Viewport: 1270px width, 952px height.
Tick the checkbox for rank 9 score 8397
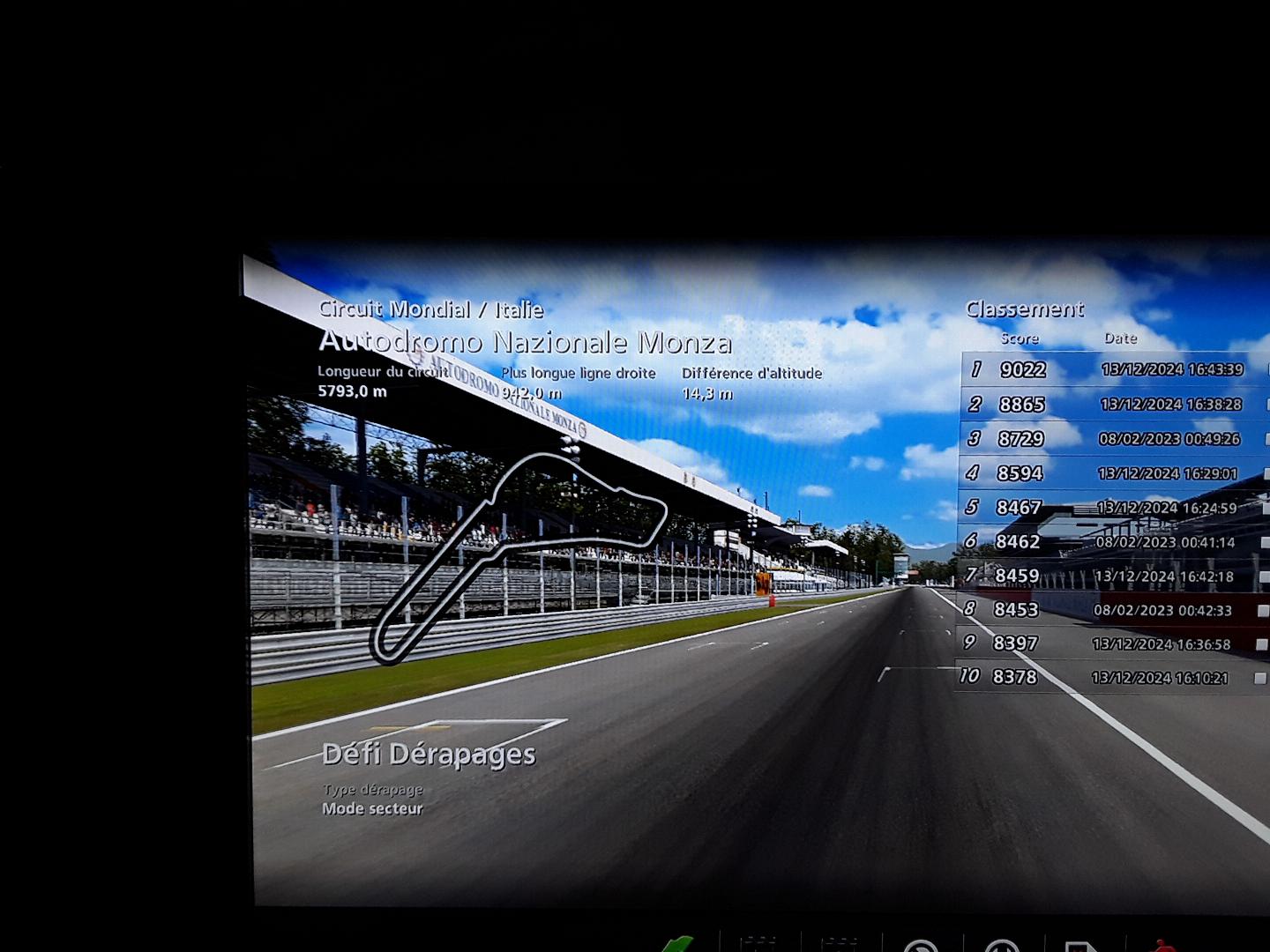(x=1261, y=644)
